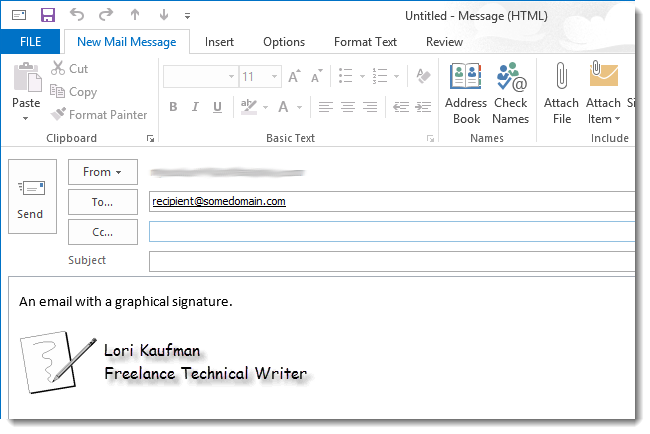Click the Save icon in quick access toolbar

click(48, 15)
